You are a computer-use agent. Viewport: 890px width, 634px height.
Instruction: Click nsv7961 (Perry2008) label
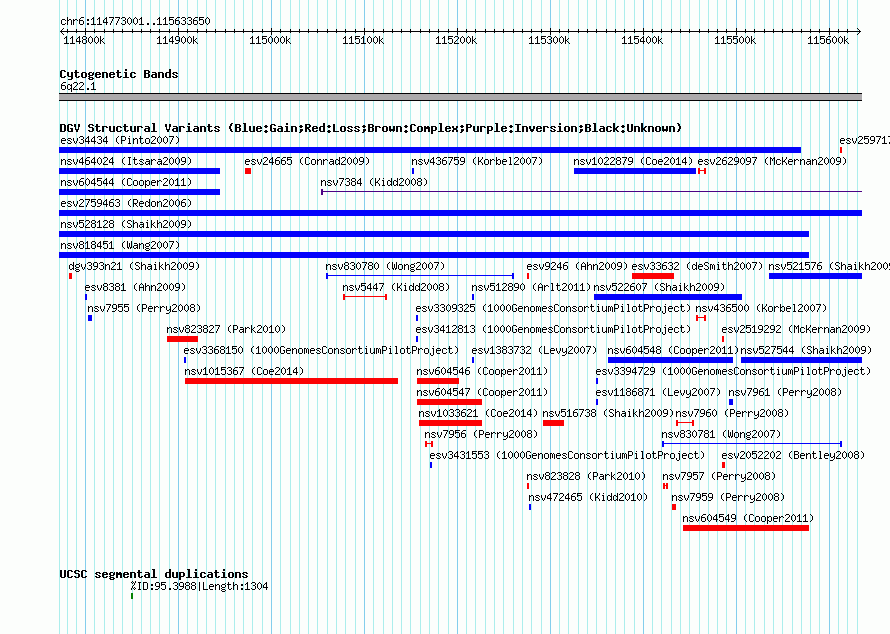pyautogui.click(x=785, y=392)
